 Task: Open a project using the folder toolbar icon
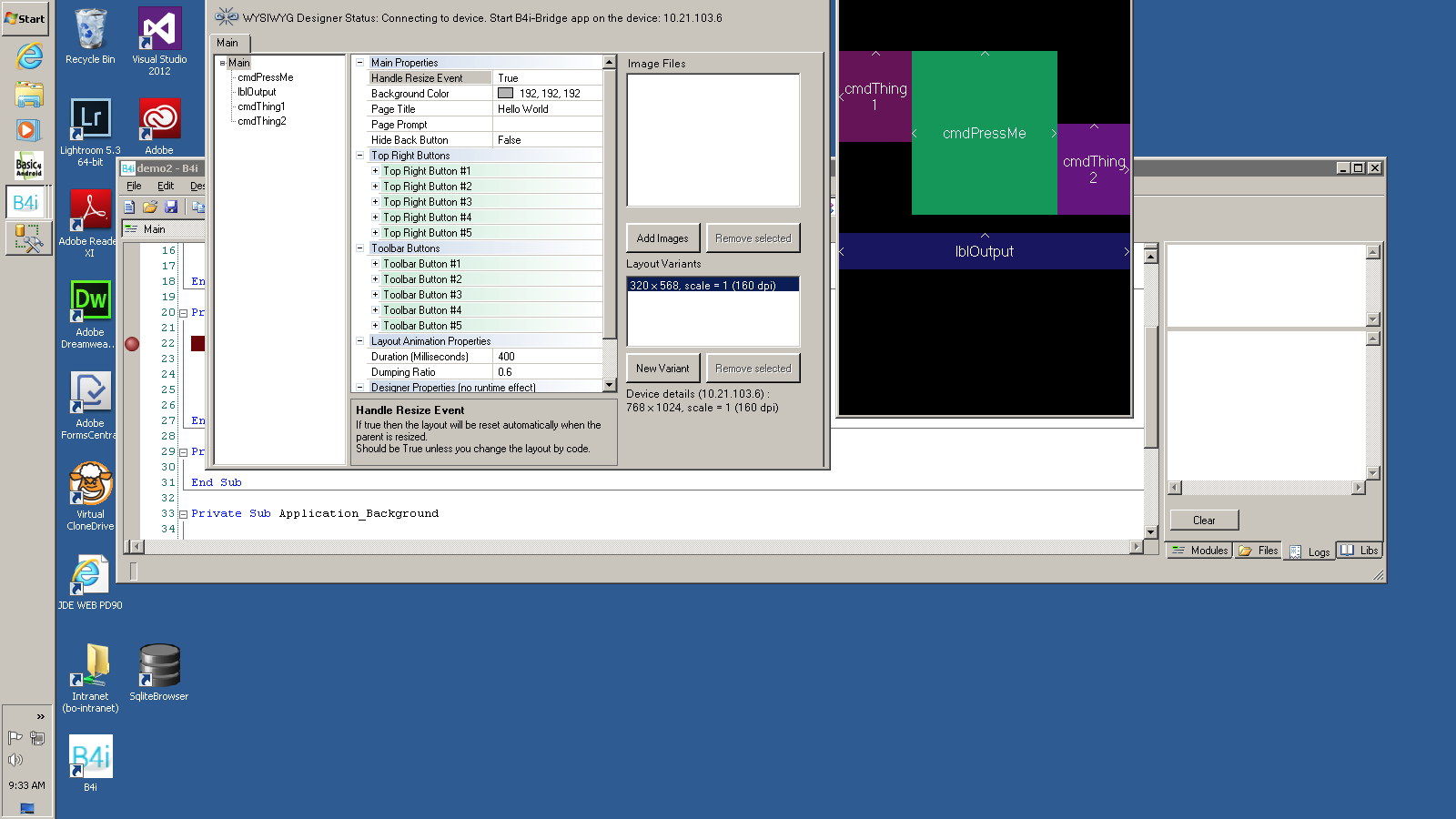coord(150,207)
